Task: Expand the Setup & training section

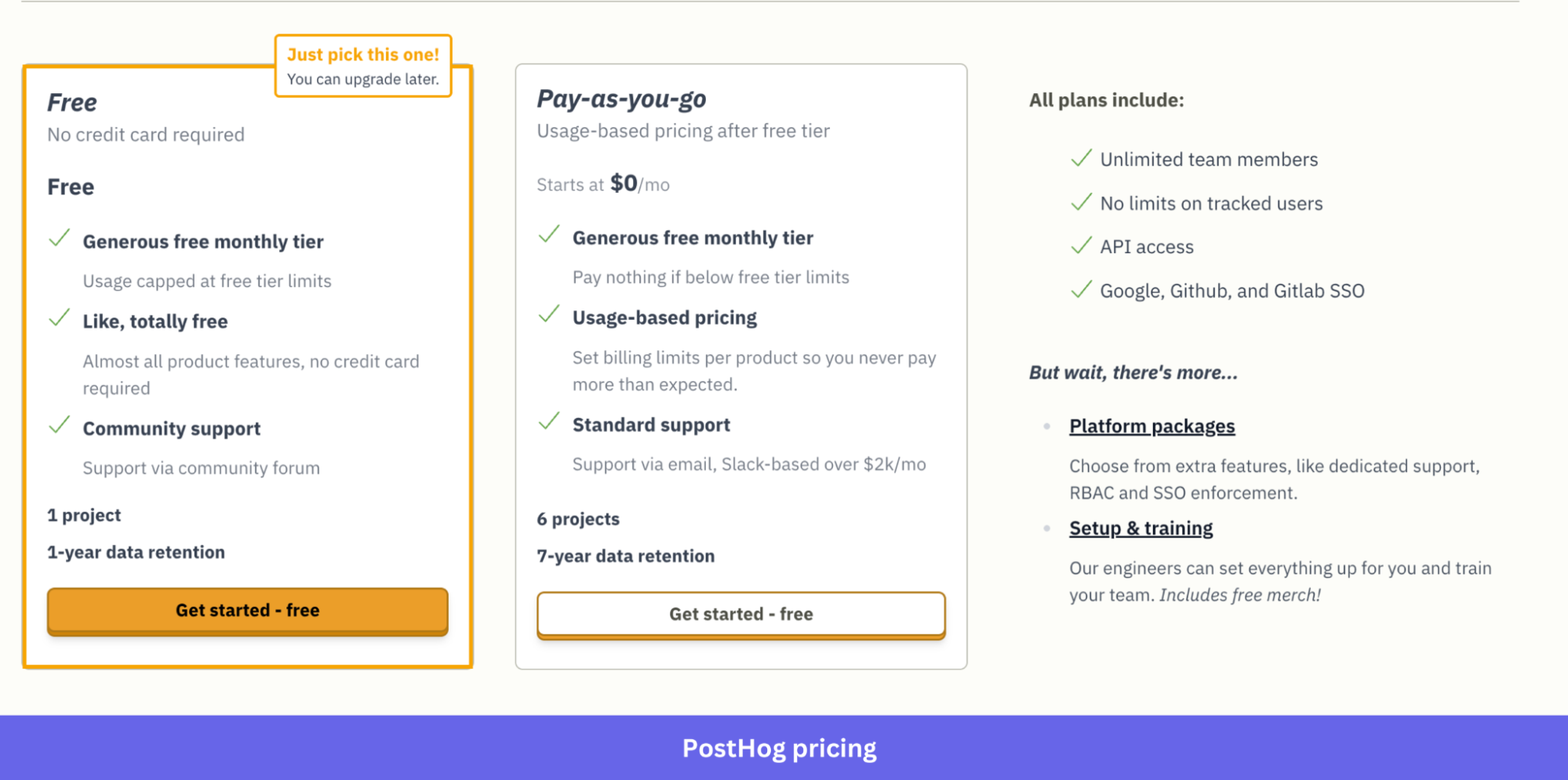Action: (1141, 528)
